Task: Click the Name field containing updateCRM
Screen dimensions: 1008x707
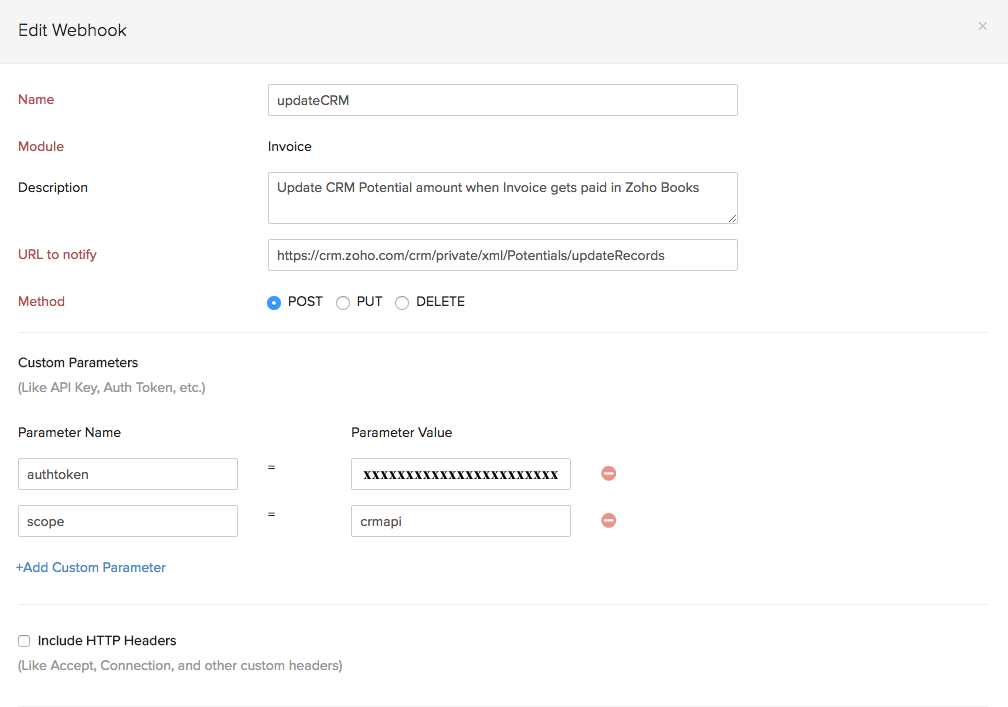Action: (502, 100)
